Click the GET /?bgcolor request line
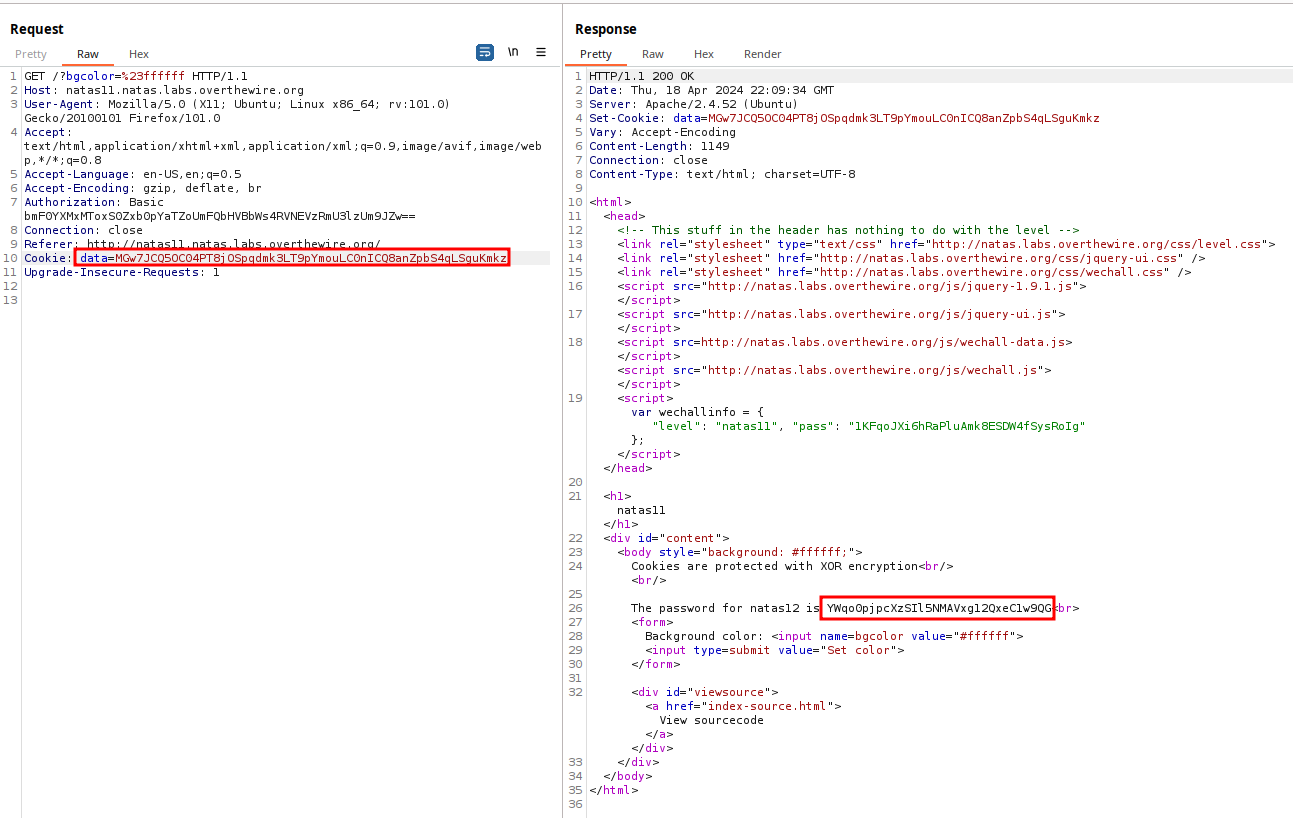This screenshot has width=1293, height=818. 136,76
